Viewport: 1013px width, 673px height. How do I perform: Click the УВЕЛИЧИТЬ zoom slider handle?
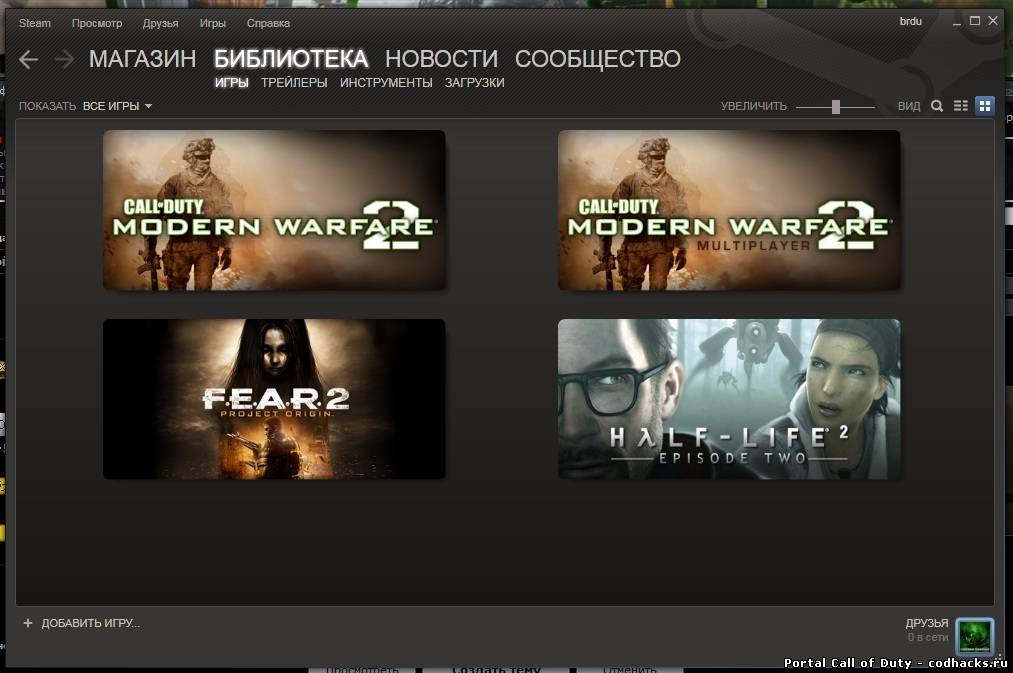coord(835,107)
